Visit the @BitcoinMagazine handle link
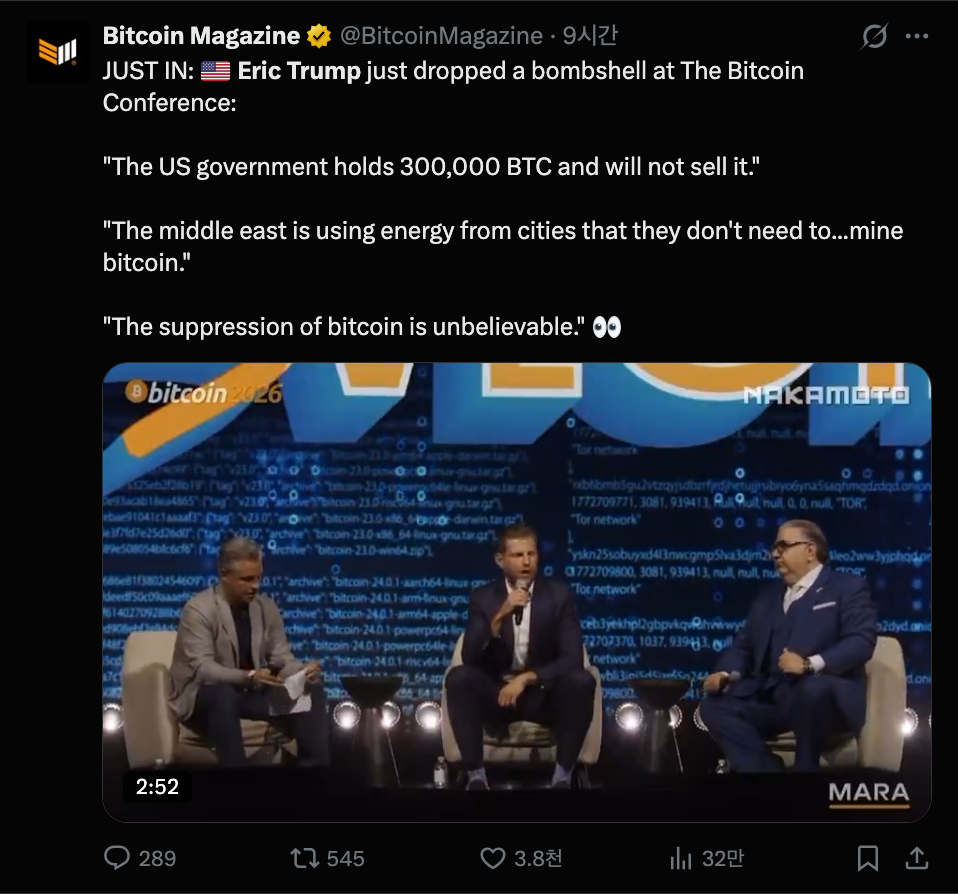The image size is (958, 894). (x=441, y=37)
